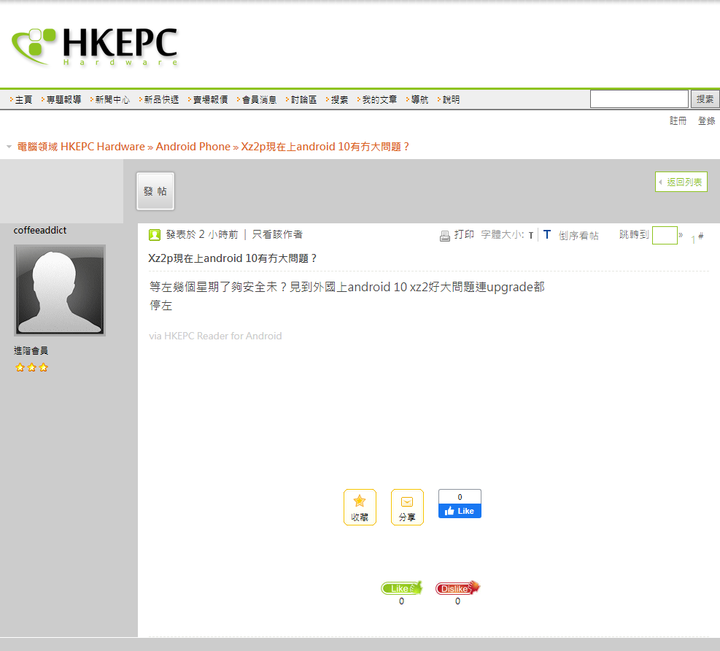Open the 新聞中心 menu item

112,100
